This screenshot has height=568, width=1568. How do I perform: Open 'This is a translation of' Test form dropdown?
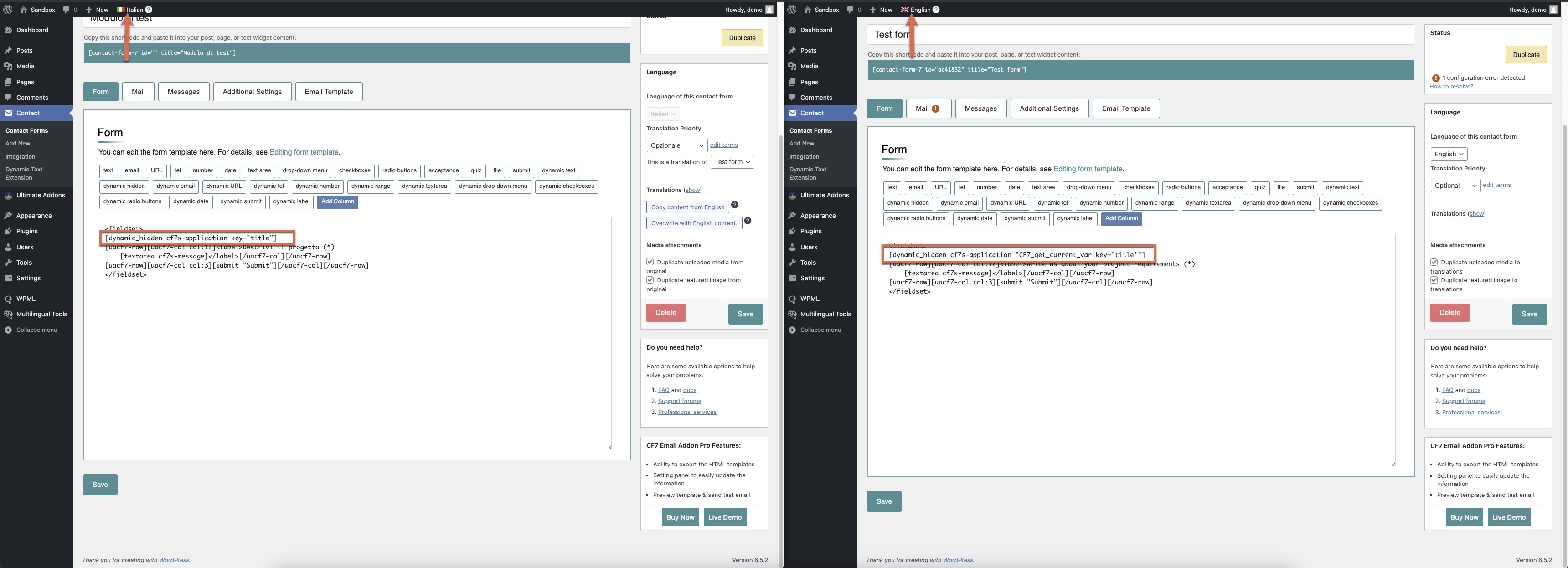(732, 162)
